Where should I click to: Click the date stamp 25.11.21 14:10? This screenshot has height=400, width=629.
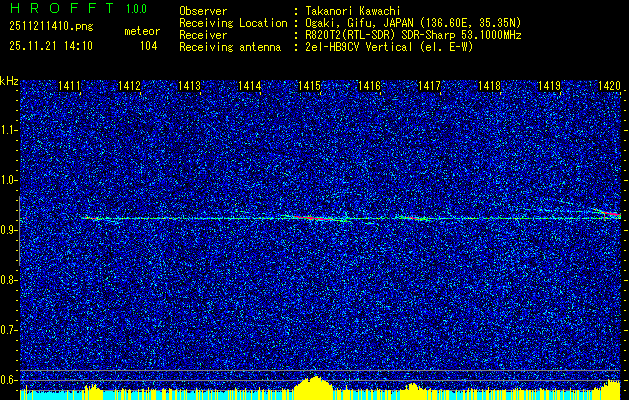tap(51, 46)
